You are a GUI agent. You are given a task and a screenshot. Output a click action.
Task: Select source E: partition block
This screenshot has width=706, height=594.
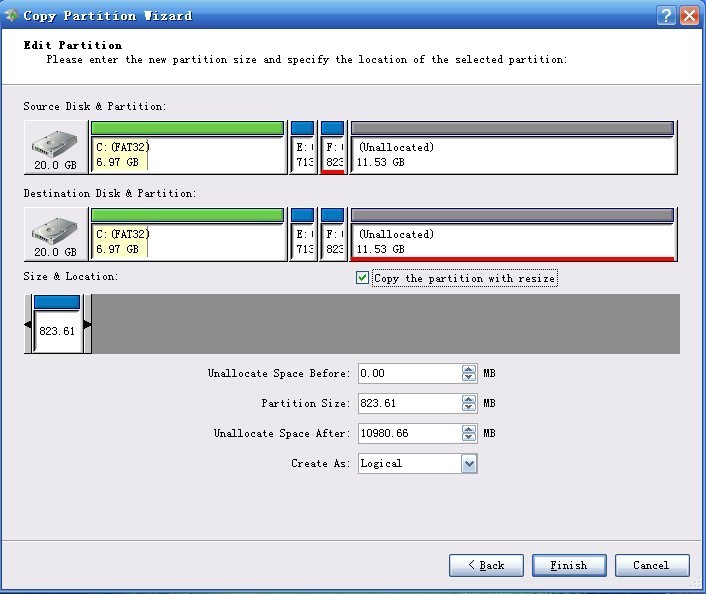(302, 148)
